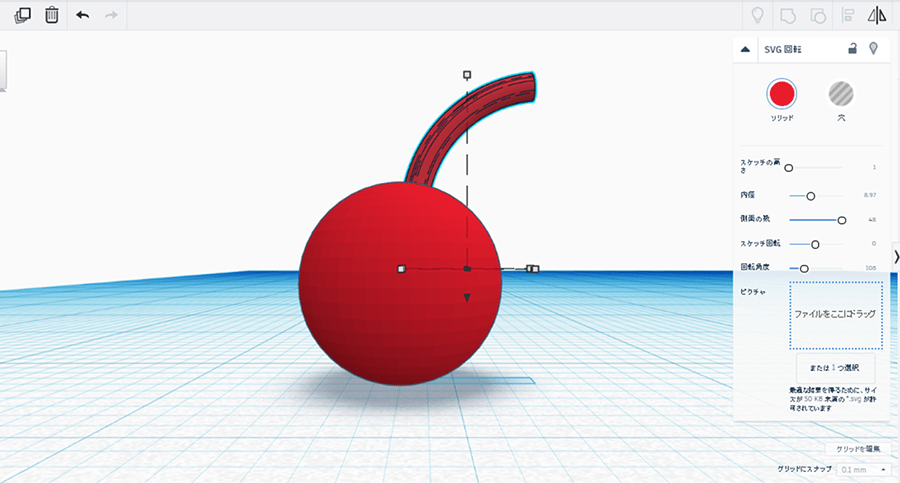
Task: Click the Show All lightbulb icon in the toolbar
Action: (x=758, y=16)
